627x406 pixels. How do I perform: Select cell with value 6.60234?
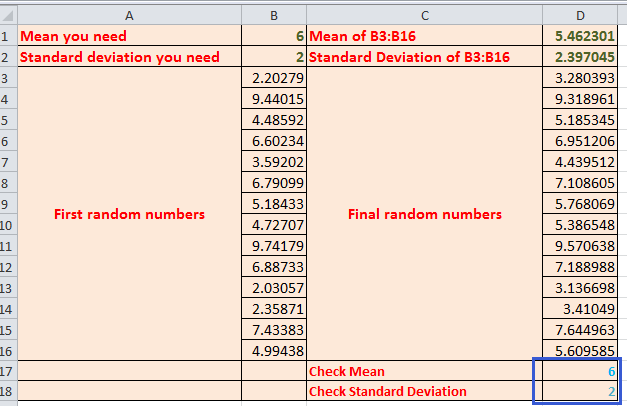[x=274, y=141]
